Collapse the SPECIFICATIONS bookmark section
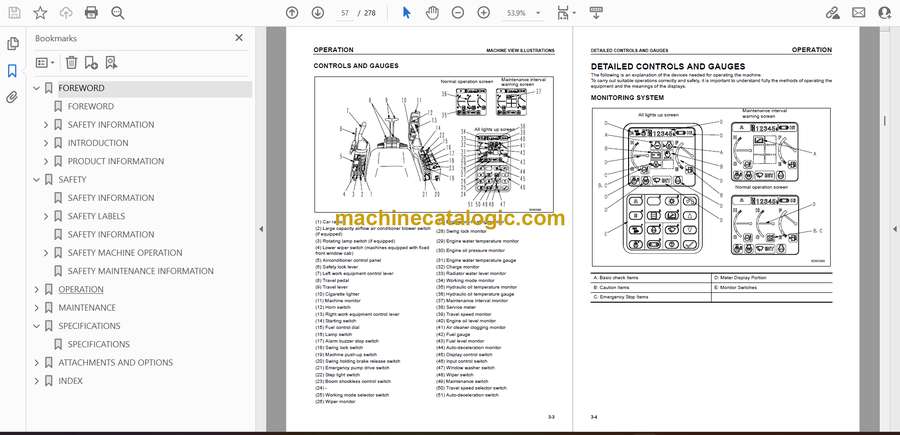900x435 pixels. 37,327
